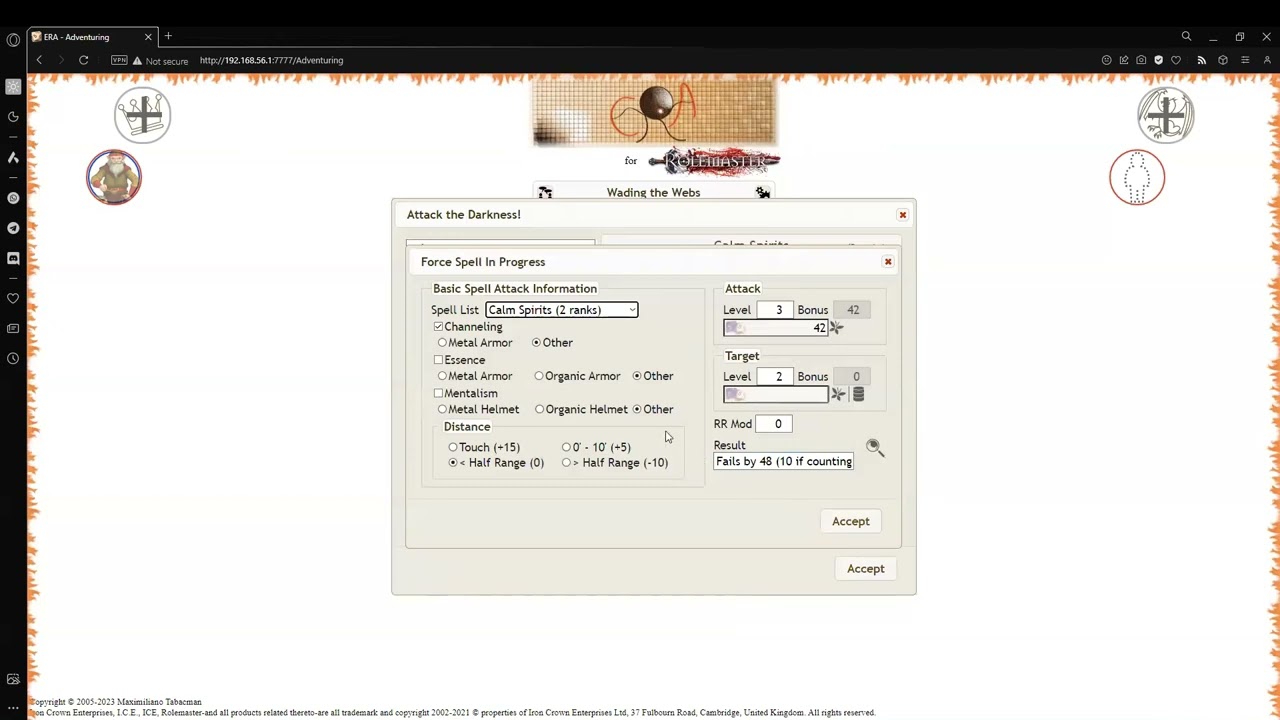The height and width of the screenshot is (720, 1280).
Task: Open the easy setup sliders icon
Action: (1245, 61)
